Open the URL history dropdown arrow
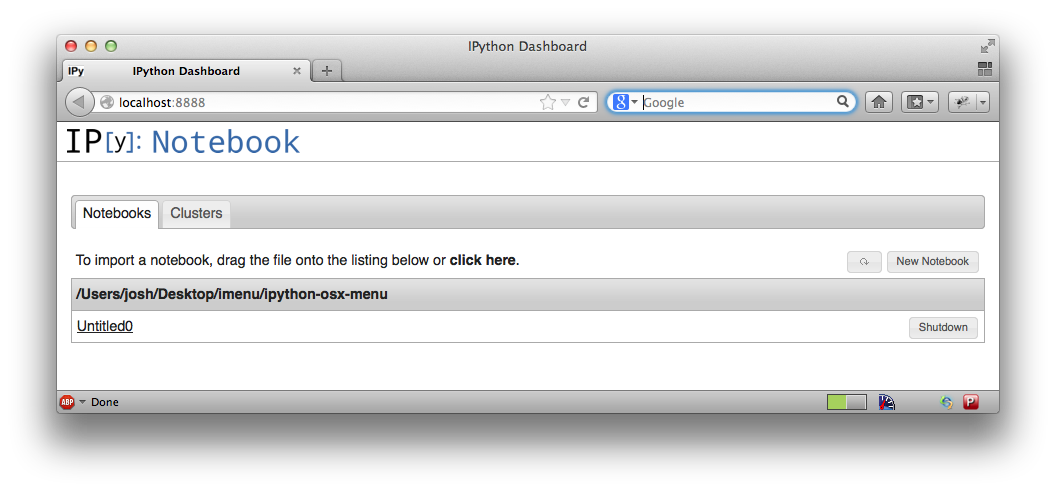The height and width of the screenshot is (492, 1056). point(566,103)
